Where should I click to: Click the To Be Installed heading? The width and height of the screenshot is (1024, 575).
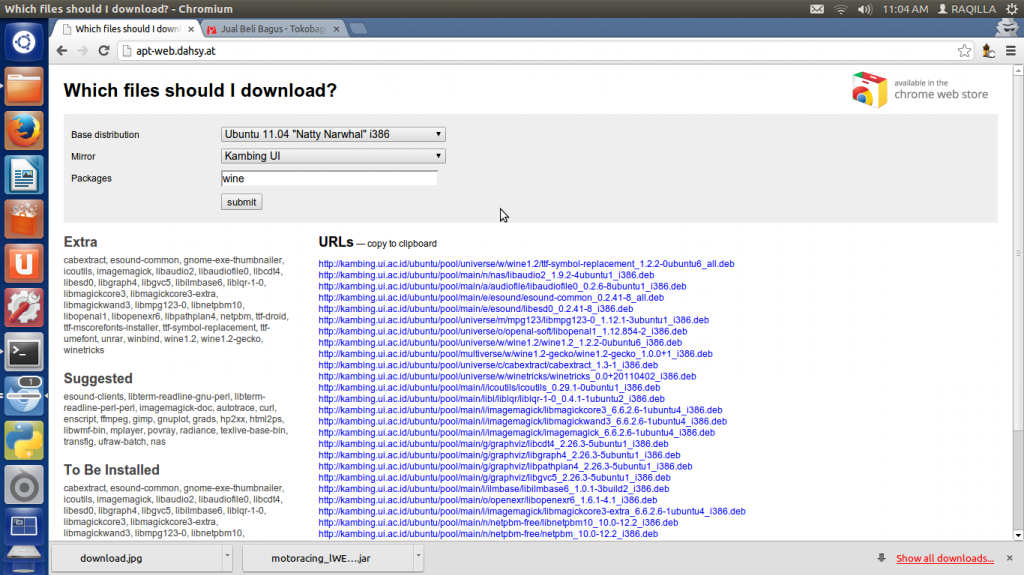click(112, 470)
